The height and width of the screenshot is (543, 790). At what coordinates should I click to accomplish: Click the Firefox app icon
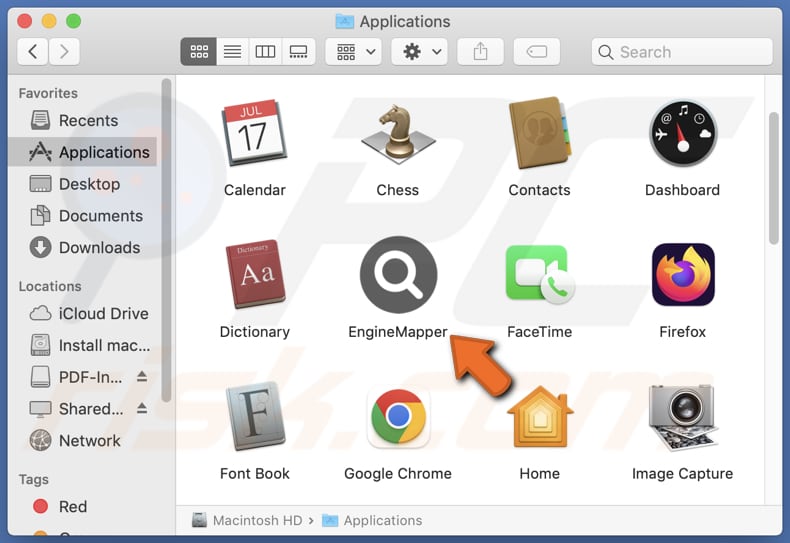683,275
